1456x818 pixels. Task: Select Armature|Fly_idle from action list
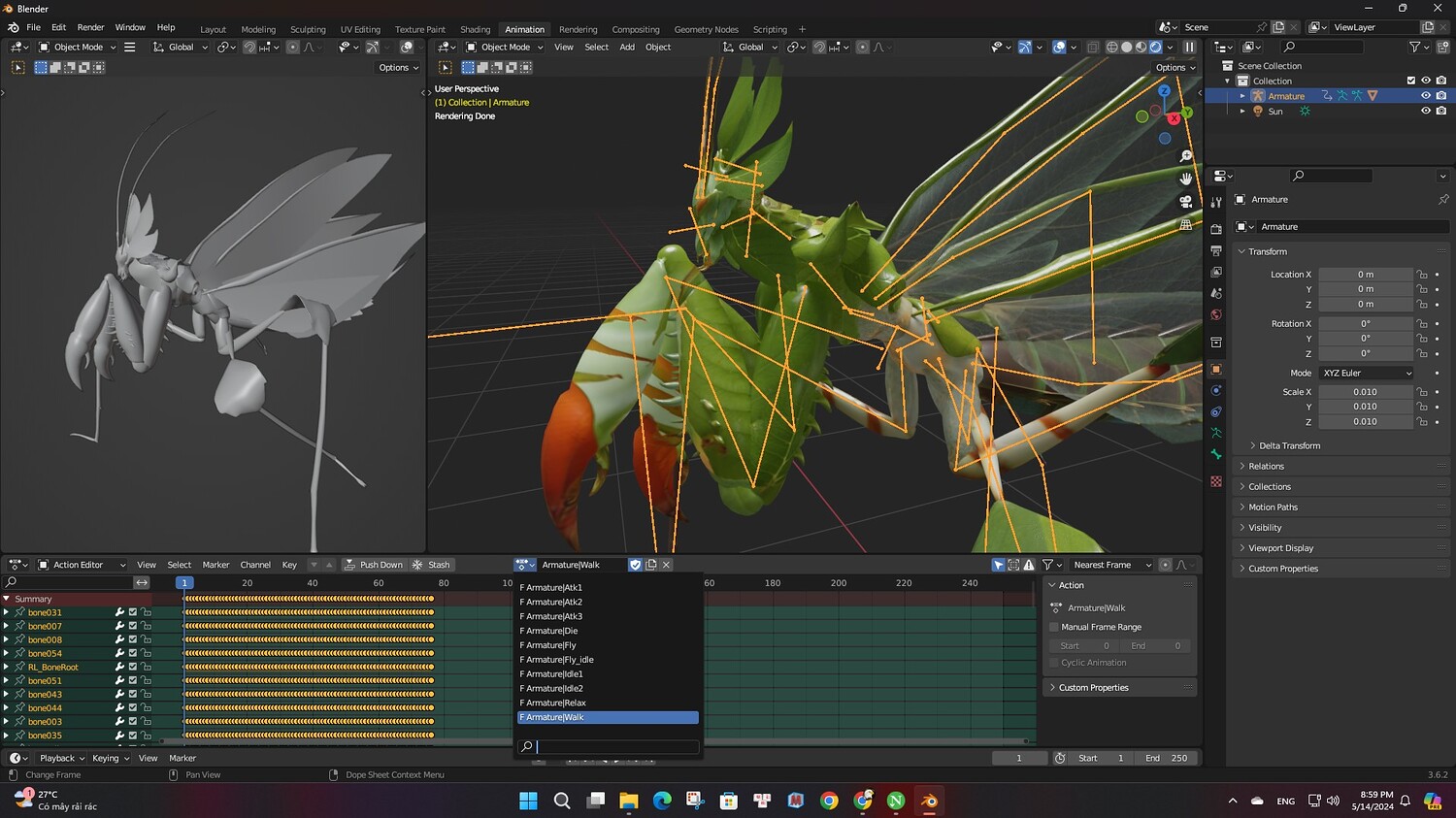pos(559,660)
